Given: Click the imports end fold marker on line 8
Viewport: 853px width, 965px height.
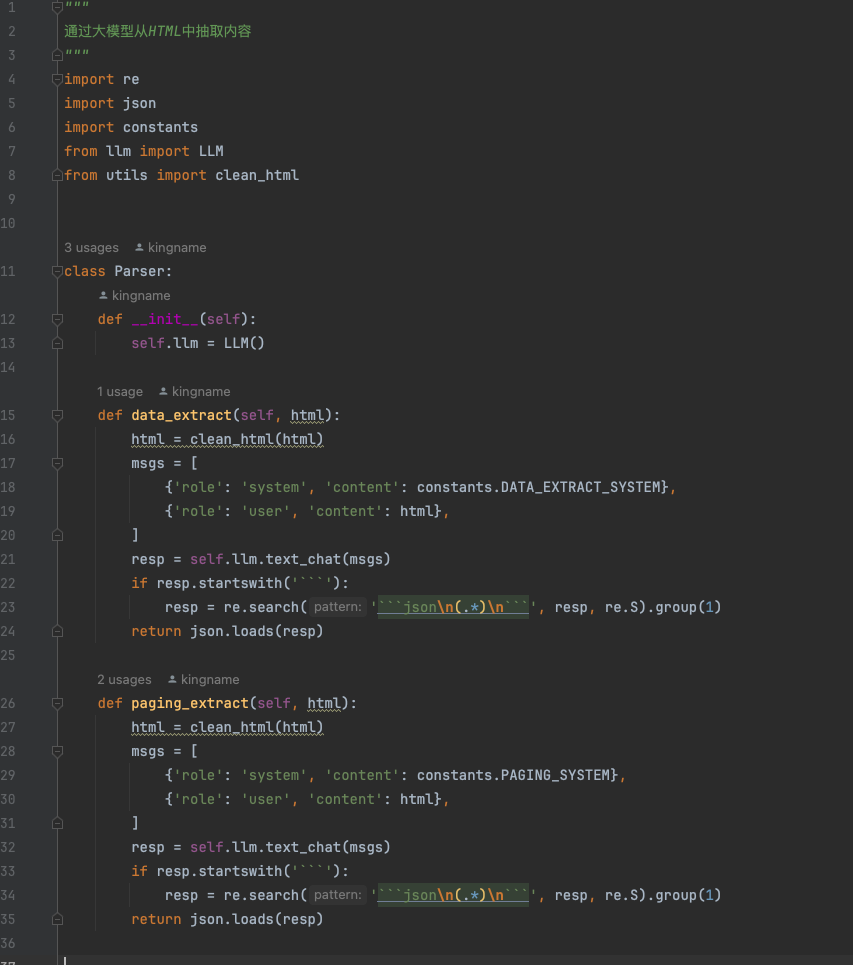Looking at the screenshot, I should [x=57, y=175].
